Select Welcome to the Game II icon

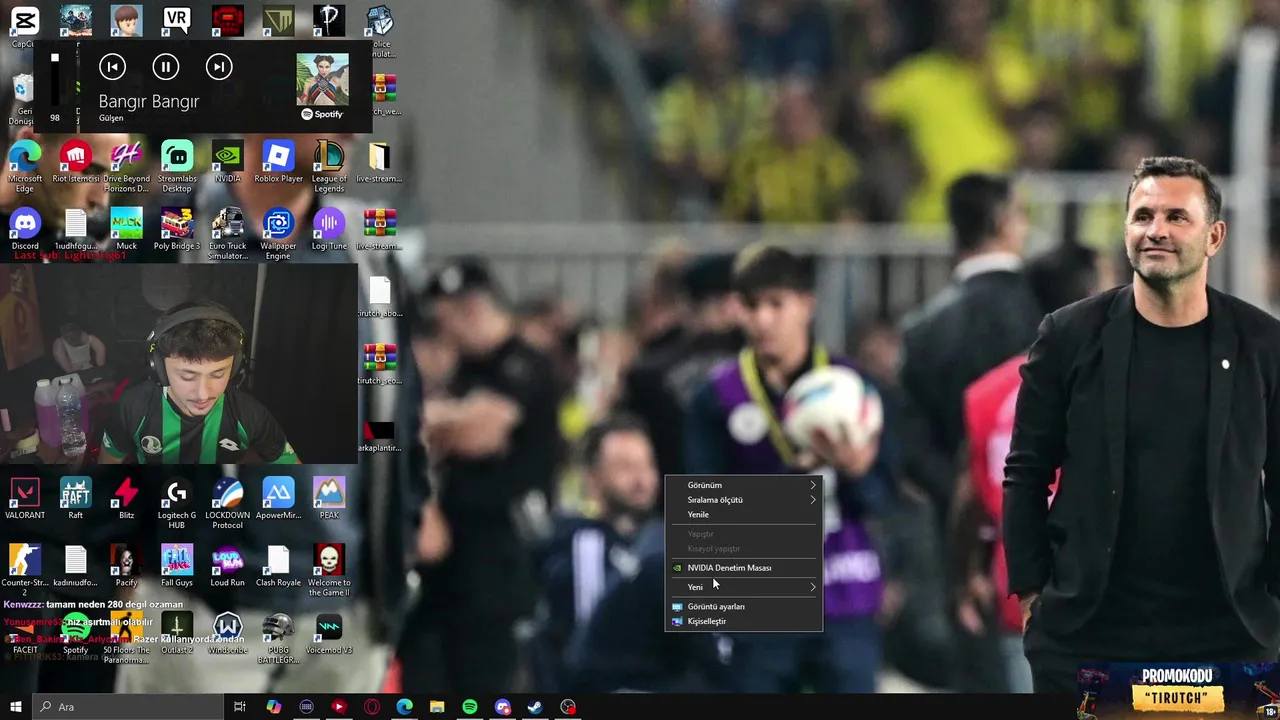[329, 570]
